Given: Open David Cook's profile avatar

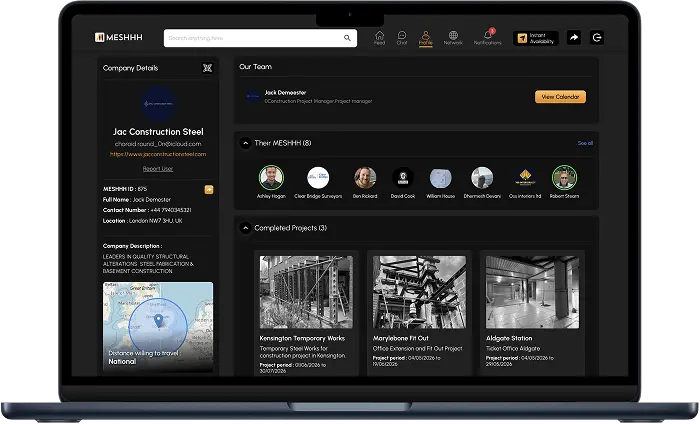Looking at the screenshot, I should 403,178.
